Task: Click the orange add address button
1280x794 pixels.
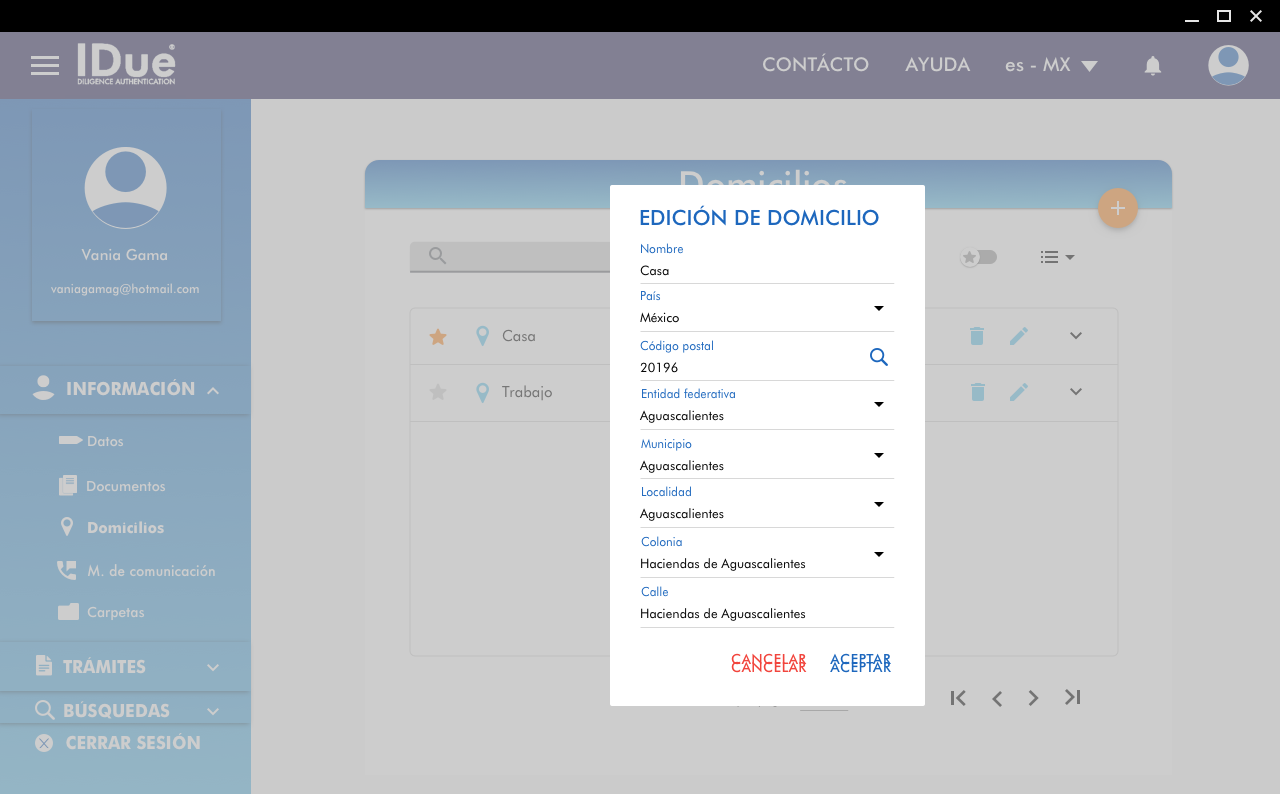Action: pyautogui.click(x=1118, y=208)
